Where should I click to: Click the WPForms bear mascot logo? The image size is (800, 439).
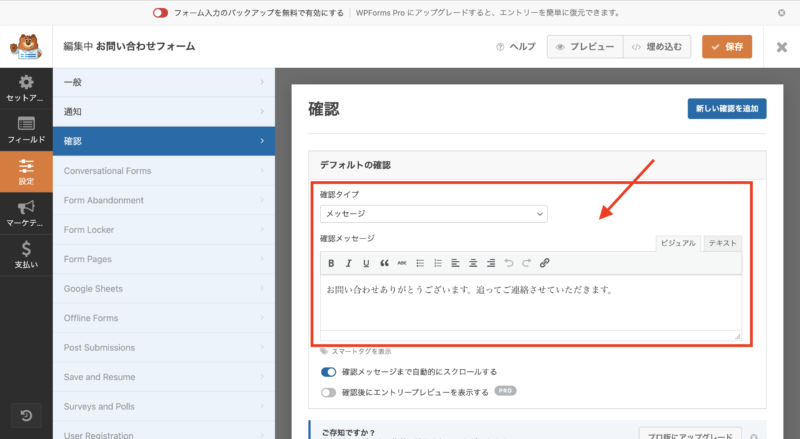point(26,47)
